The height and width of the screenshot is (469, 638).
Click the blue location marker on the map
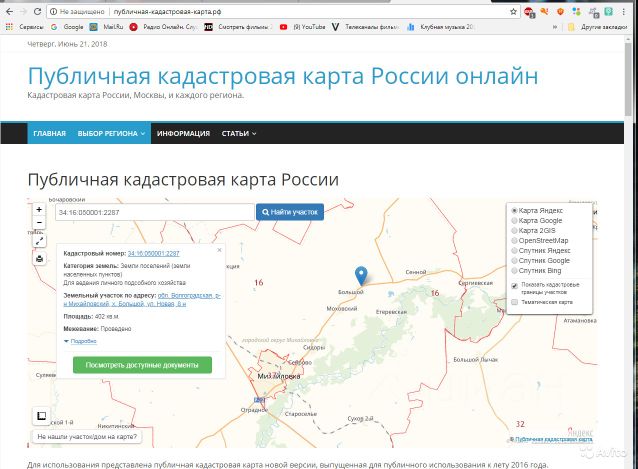click(361, 276)
